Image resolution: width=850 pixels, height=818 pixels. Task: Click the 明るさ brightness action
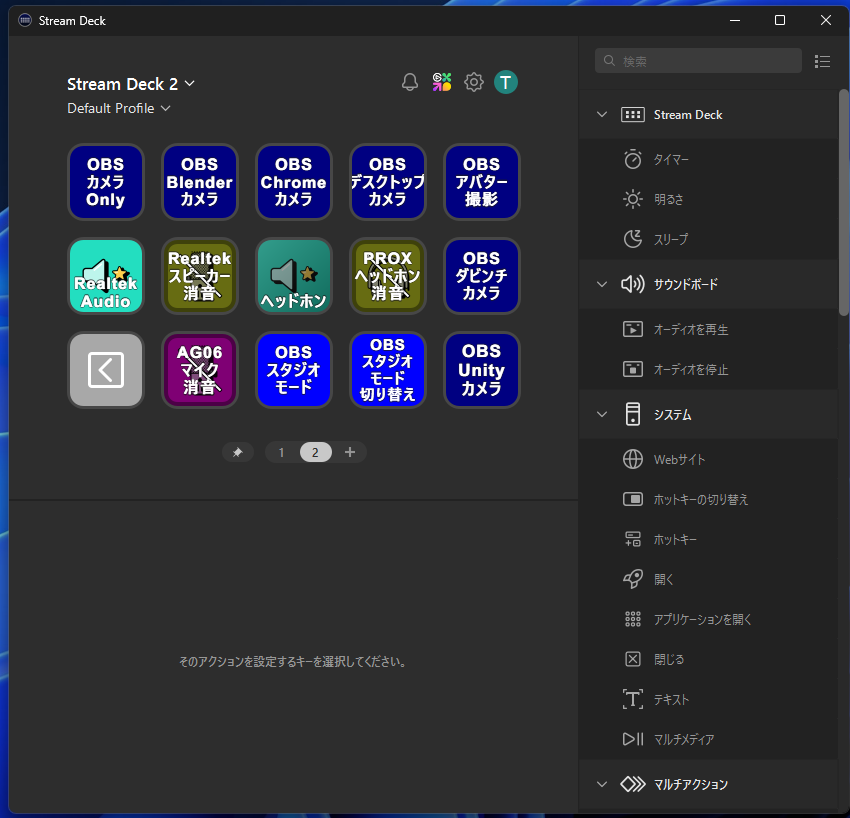709,199
